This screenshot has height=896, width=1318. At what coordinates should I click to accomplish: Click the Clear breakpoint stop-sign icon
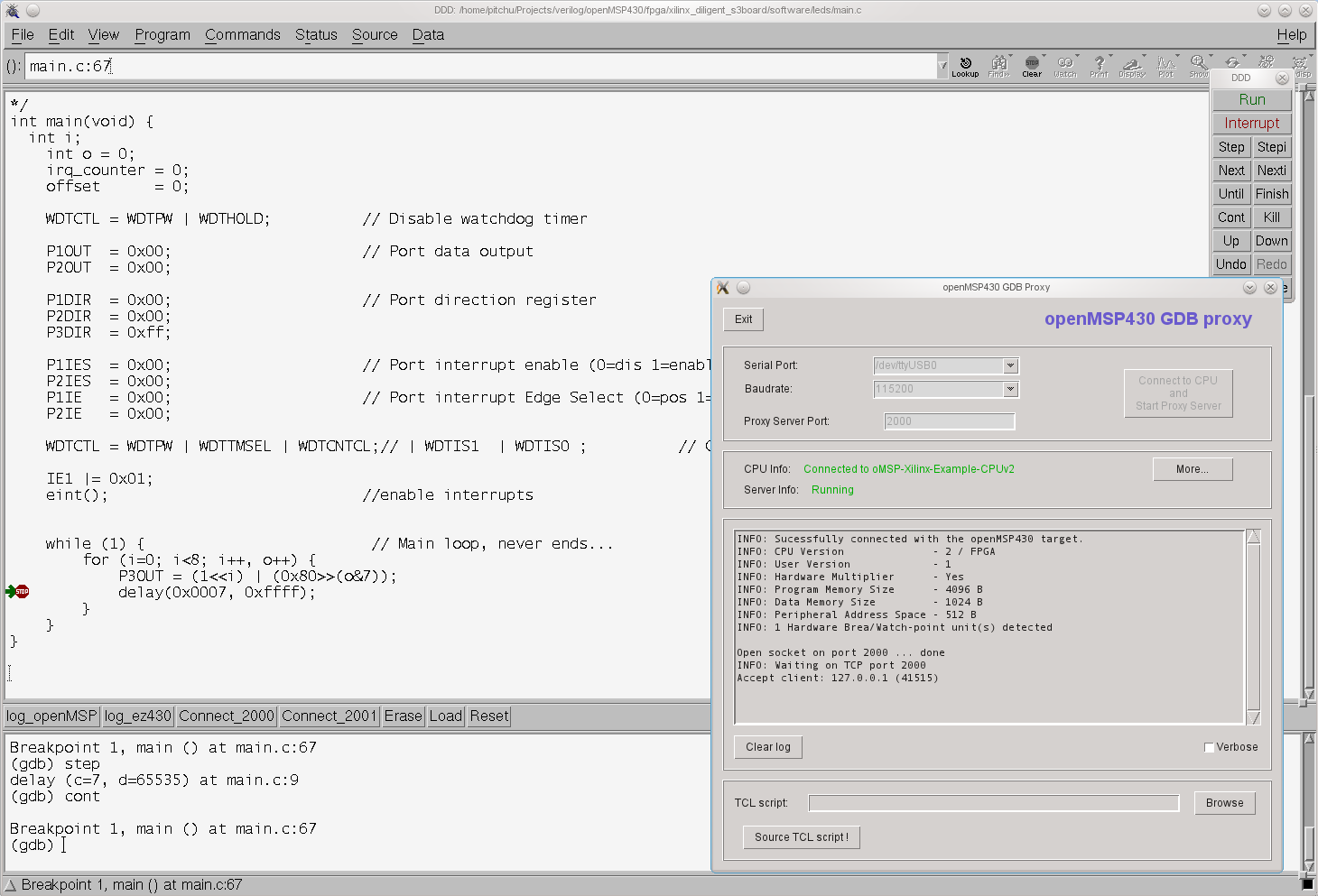[1032, 66]
